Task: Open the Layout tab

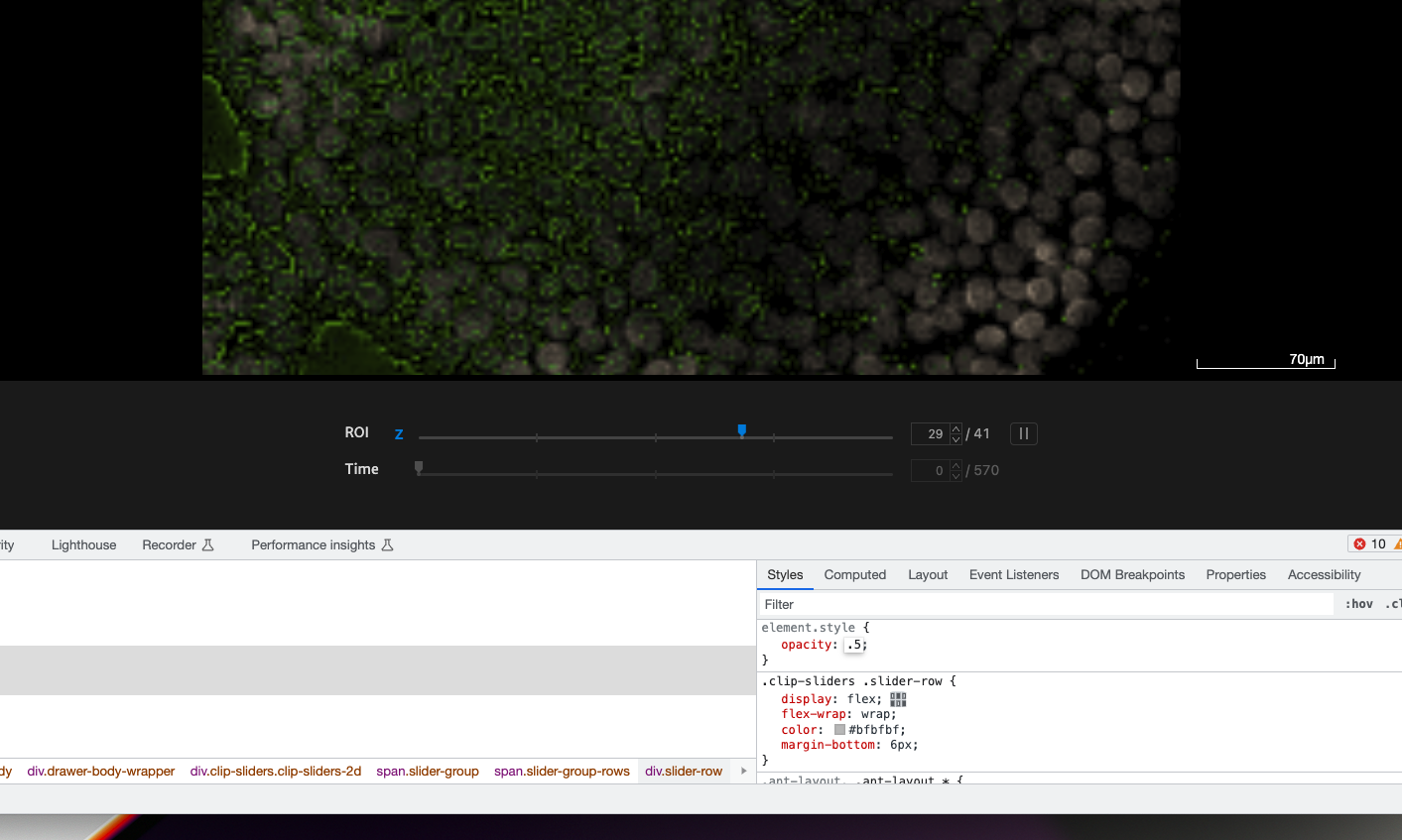Action: point(928,574)
